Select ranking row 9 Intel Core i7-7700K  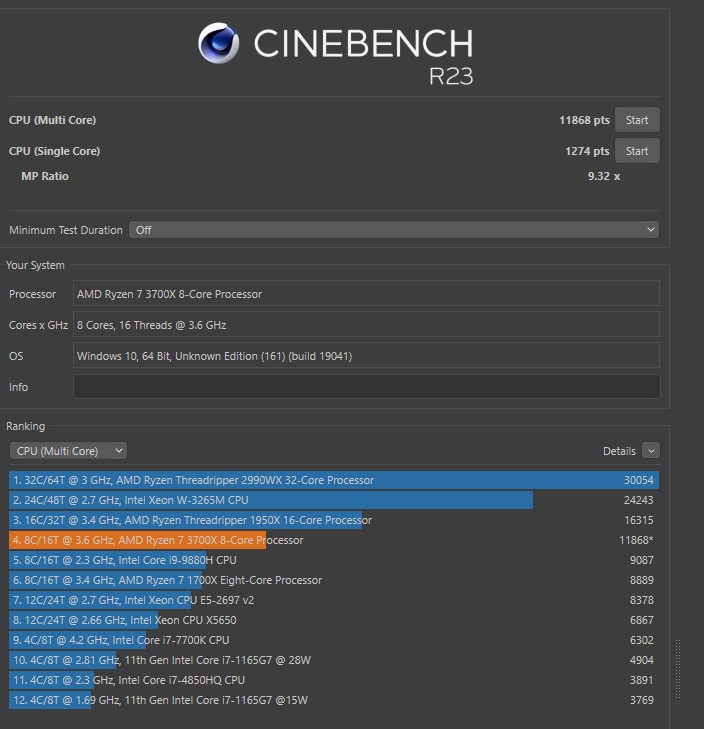coord(334,640)
